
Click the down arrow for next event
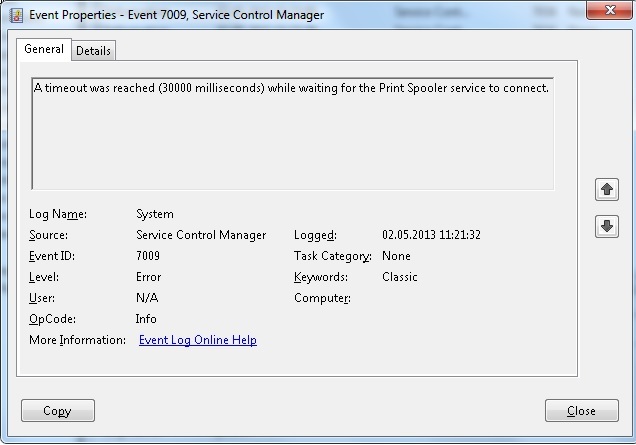(606, 227)
